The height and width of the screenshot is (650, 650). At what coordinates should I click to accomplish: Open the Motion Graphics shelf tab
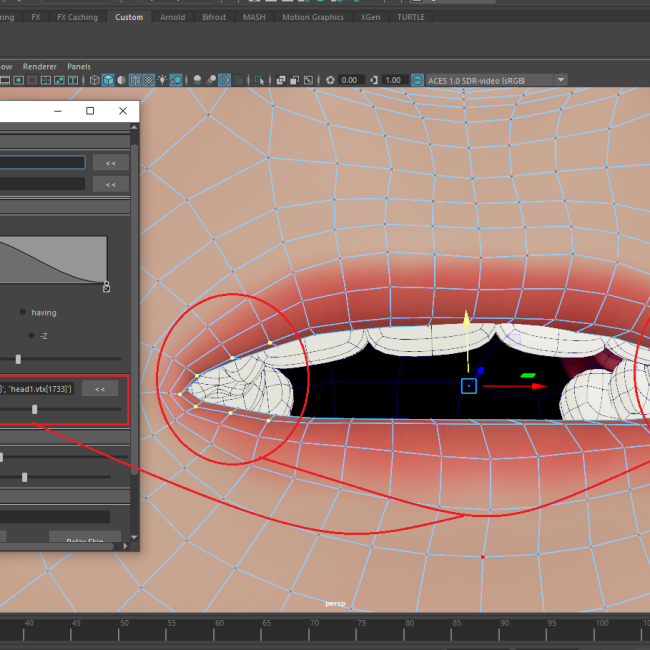(x=313, y=17)
